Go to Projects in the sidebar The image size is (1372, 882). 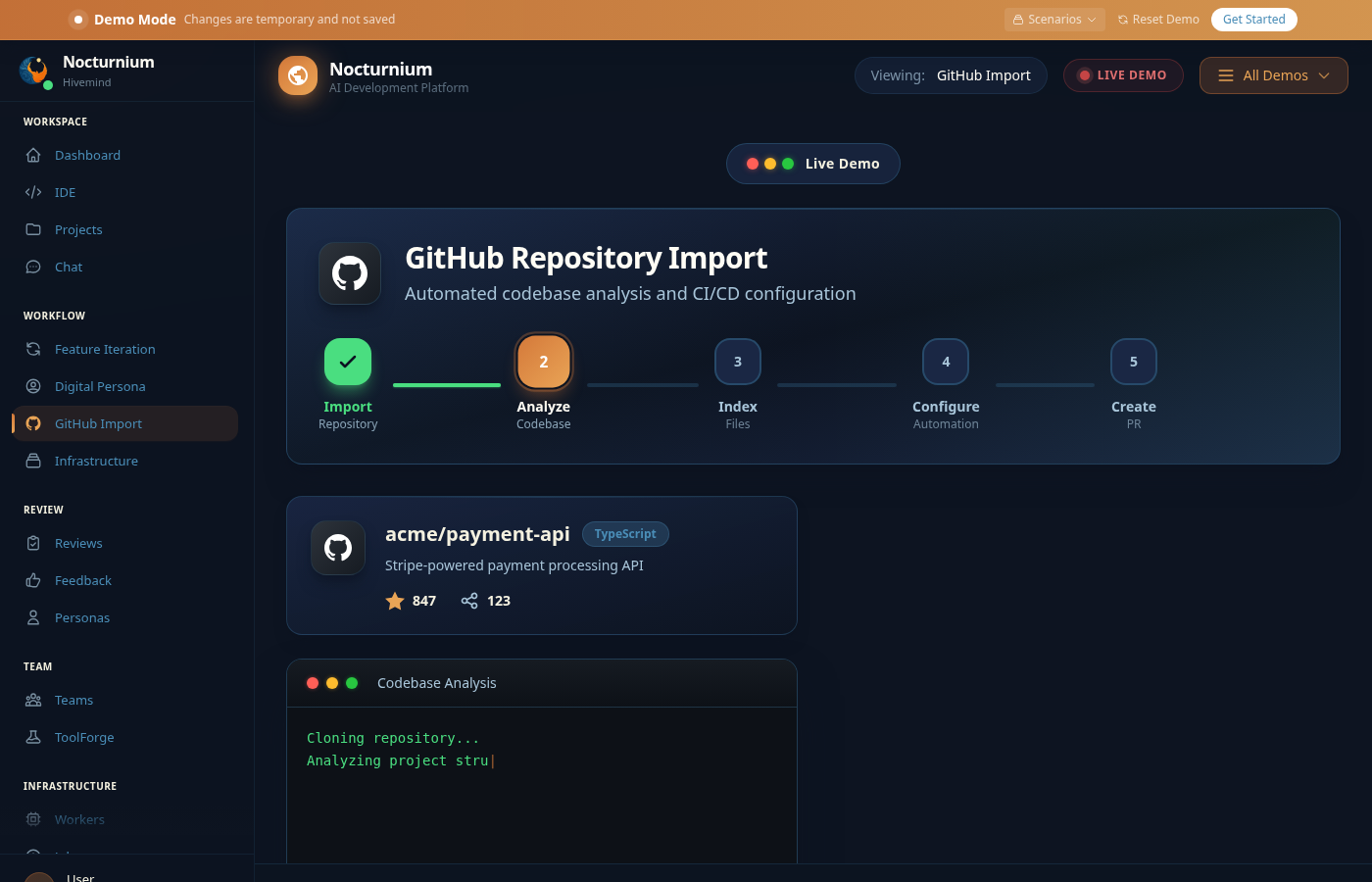pos(125,229)
